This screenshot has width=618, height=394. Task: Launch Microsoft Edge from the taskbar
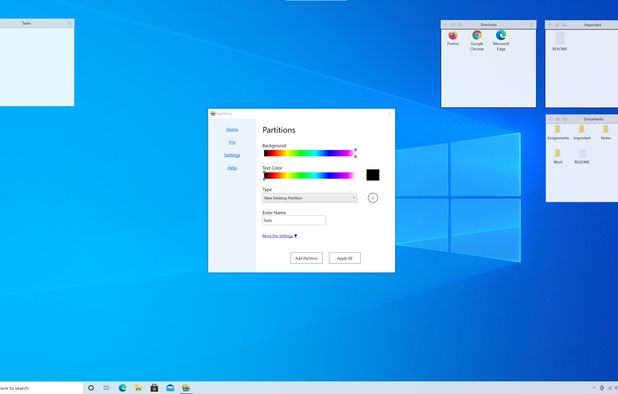pyautogui.click(x=123, y=388)
